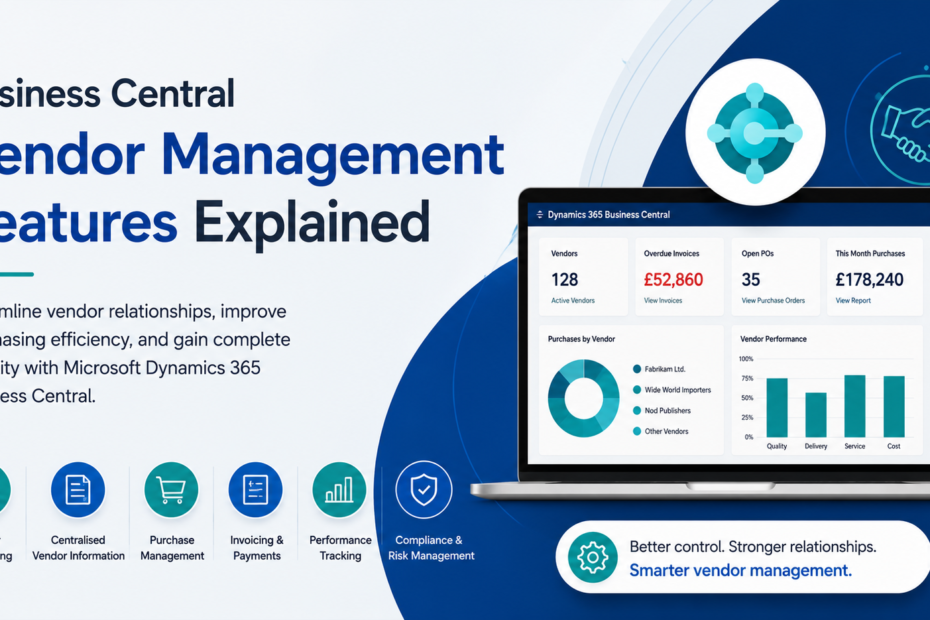Click the Performance Tracking bar chart icon
The height and width of the screenshot is (620, 930).
click(x=339, y=489)
